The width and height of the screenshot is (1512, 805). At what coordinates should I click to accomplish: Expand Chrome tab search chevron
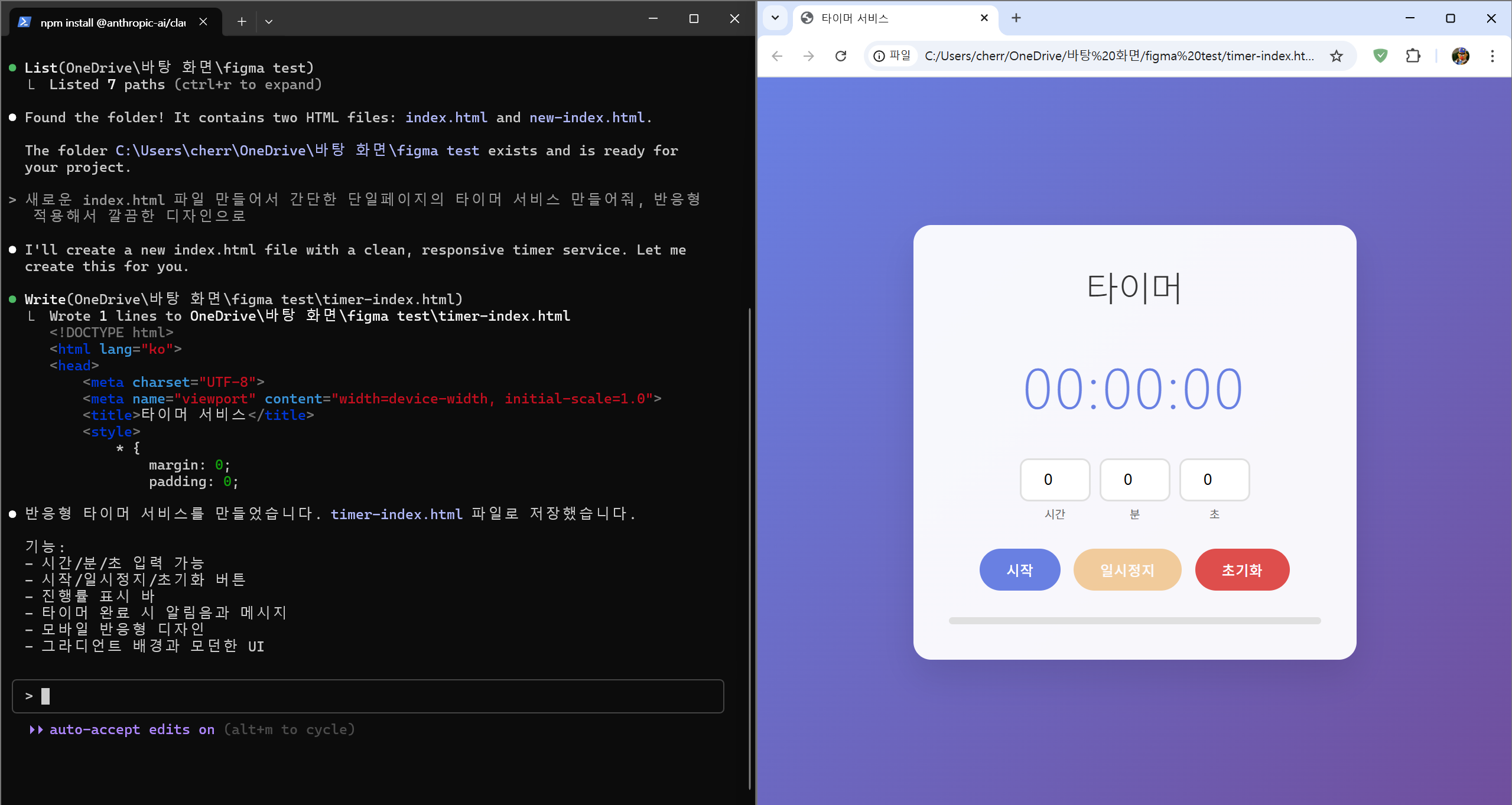point(775,18)
